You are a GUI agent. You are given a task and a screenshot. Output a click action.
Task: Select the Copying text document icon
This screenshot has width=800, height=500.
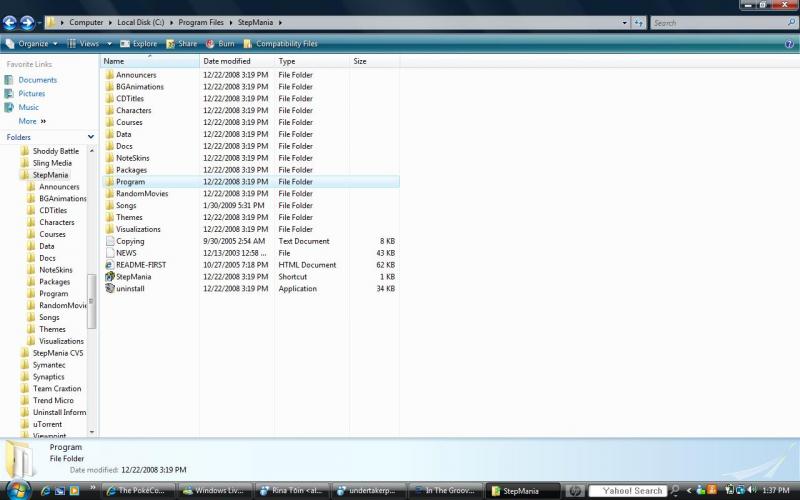(x=110, y=241)
